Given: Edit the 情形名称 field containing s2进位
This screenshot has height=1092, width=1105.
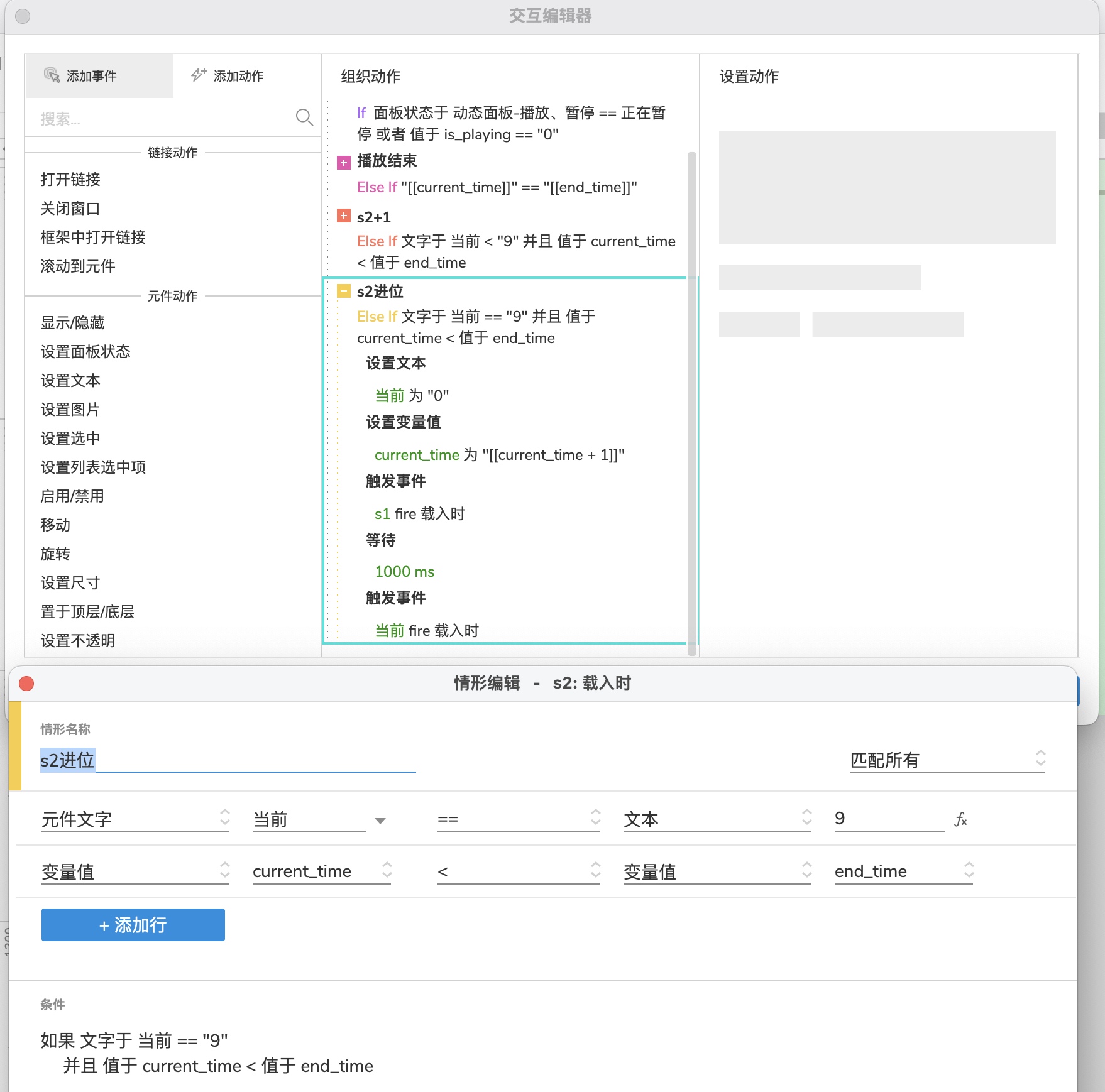Looking at the screenshot, I should [228, 760].
